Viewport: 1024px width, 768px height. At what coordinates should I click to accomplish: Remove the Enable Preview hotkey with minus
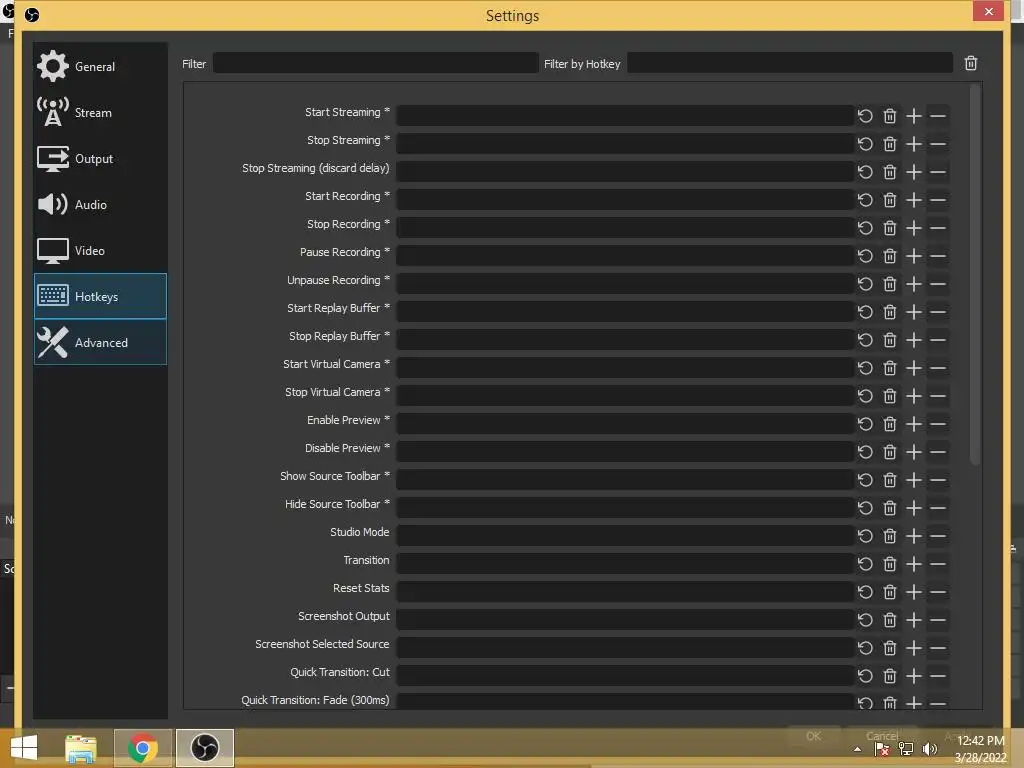click(x=938, y=424)
